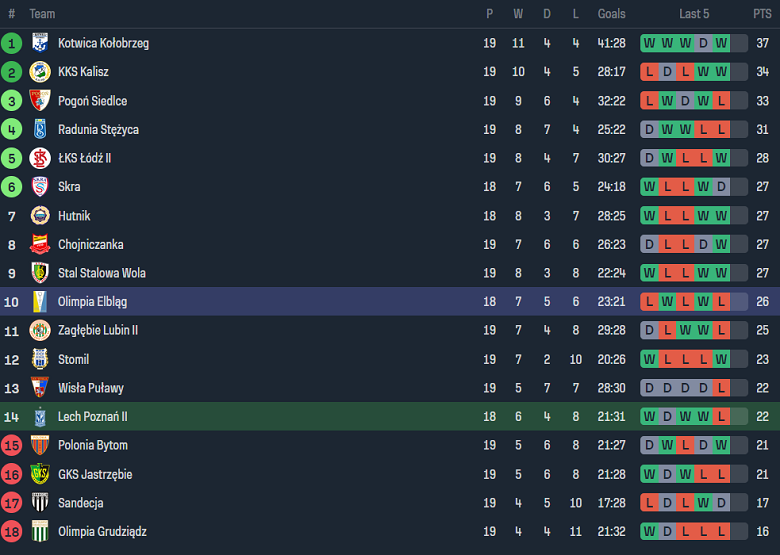The height and width of the screenshot is (555, 780).
Task: Click the Chojniczanka team logo
Action: point(40,244)
